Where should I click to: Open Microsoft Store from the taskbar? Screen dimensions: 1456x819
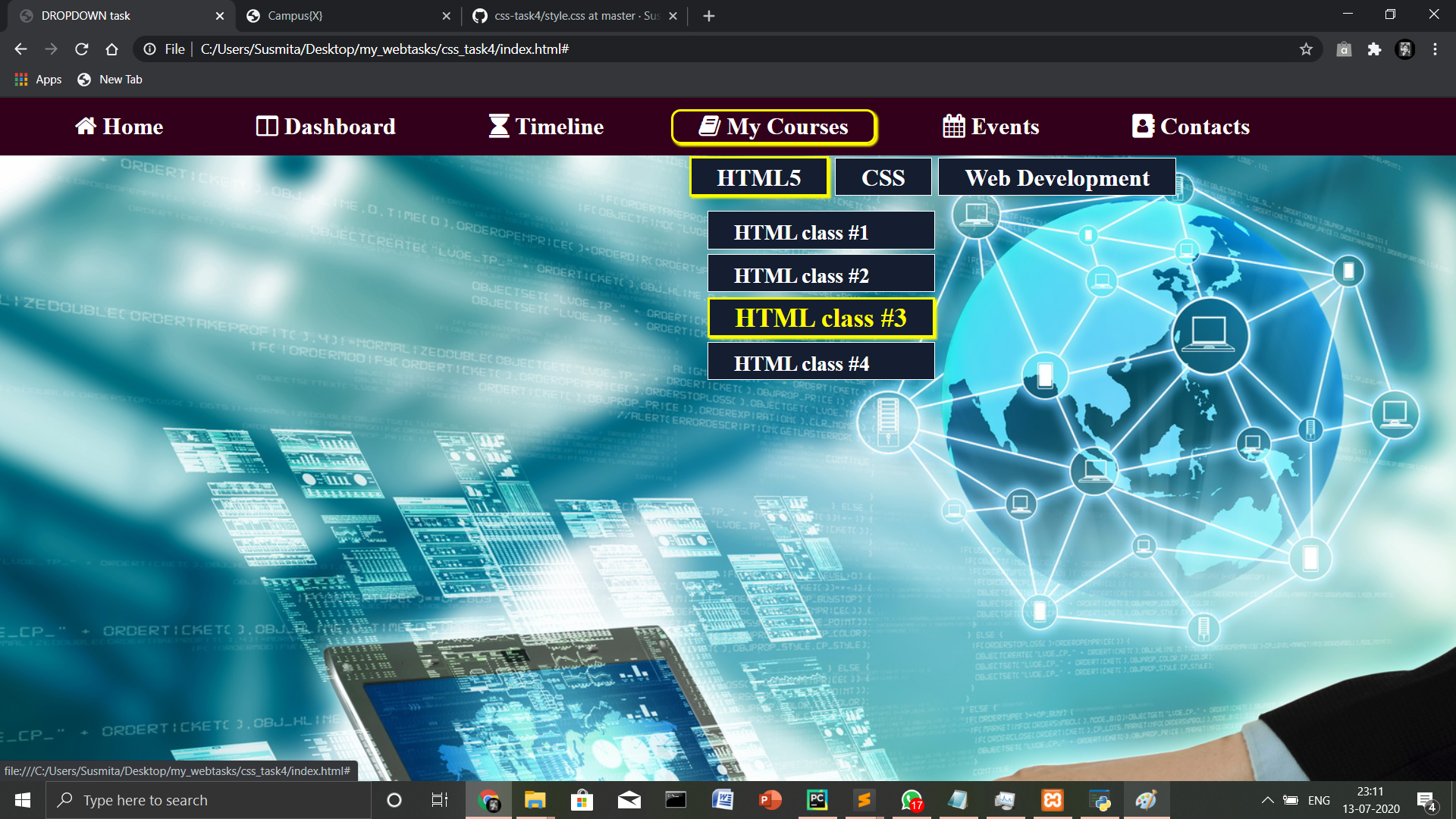582,800
